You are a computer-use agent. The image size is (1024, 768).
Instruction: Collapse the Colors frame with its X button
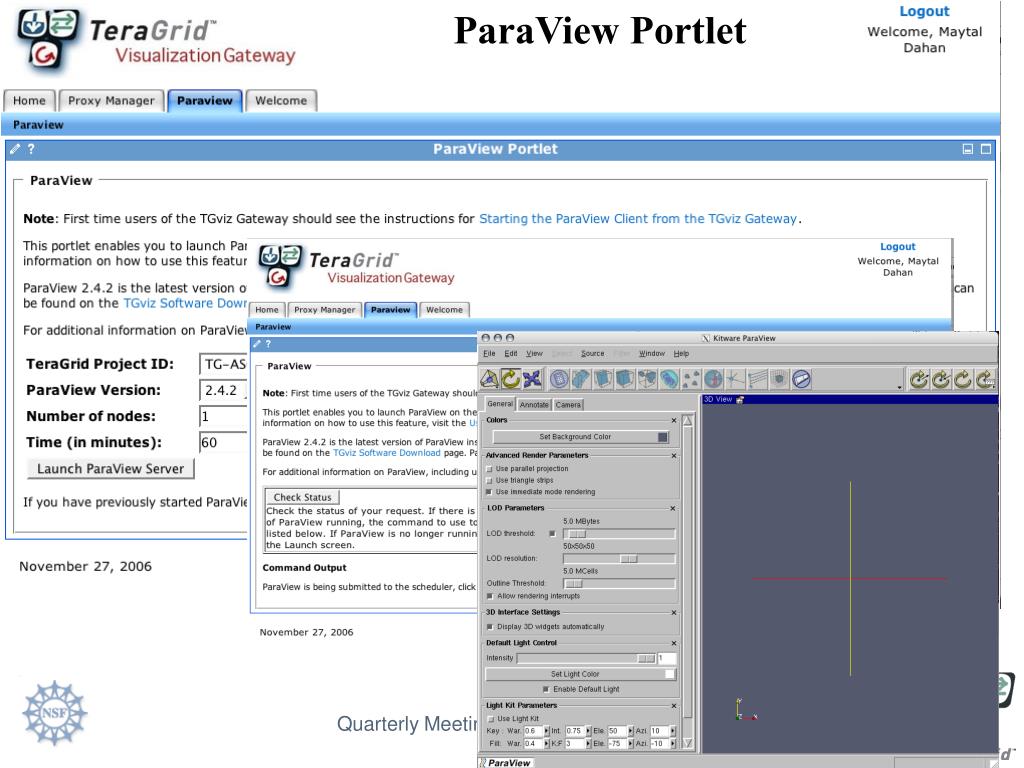click(x=674, y=421)
